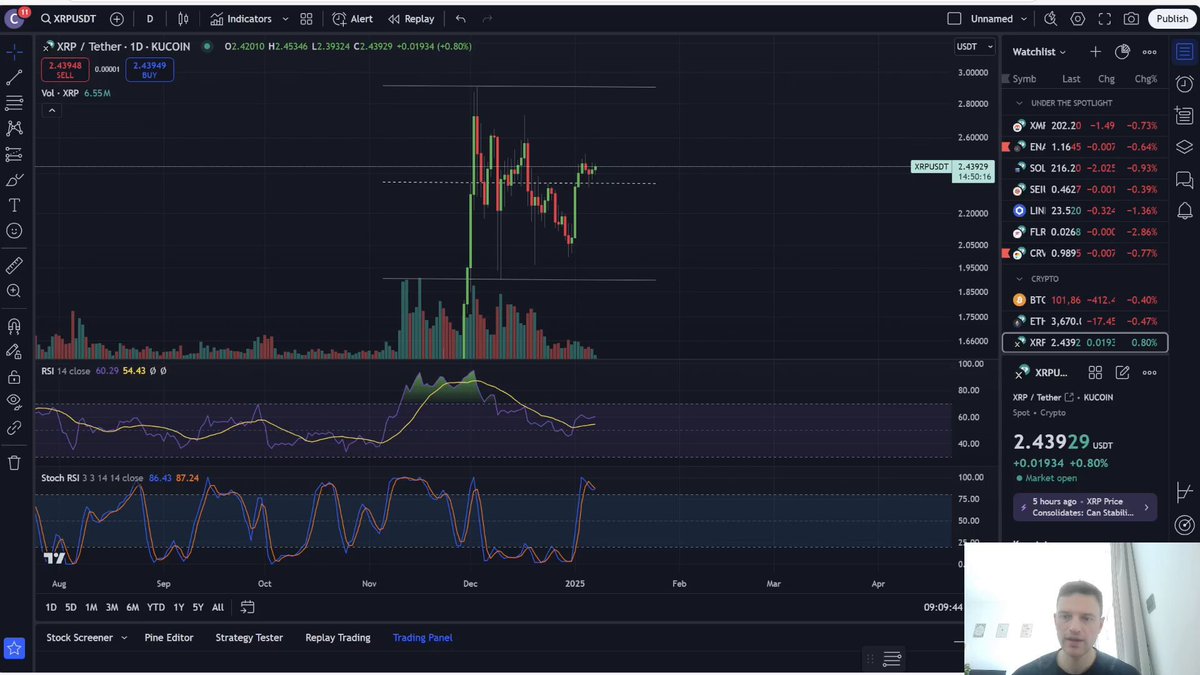The image size is (1200, 675).
Task: Enter fullscreen mode
Action: pos(1105,19)
